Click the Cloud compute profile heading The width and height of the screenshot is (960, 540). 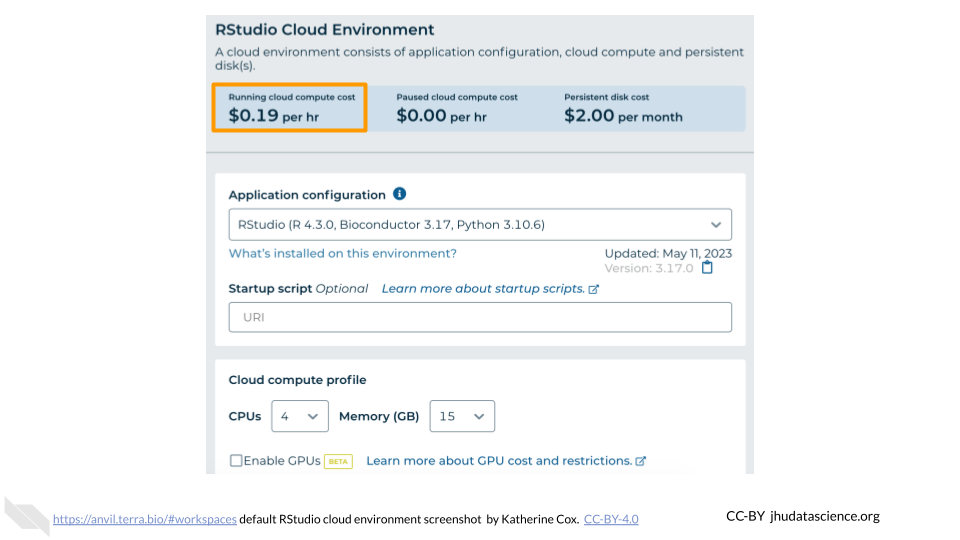point(298,380)
